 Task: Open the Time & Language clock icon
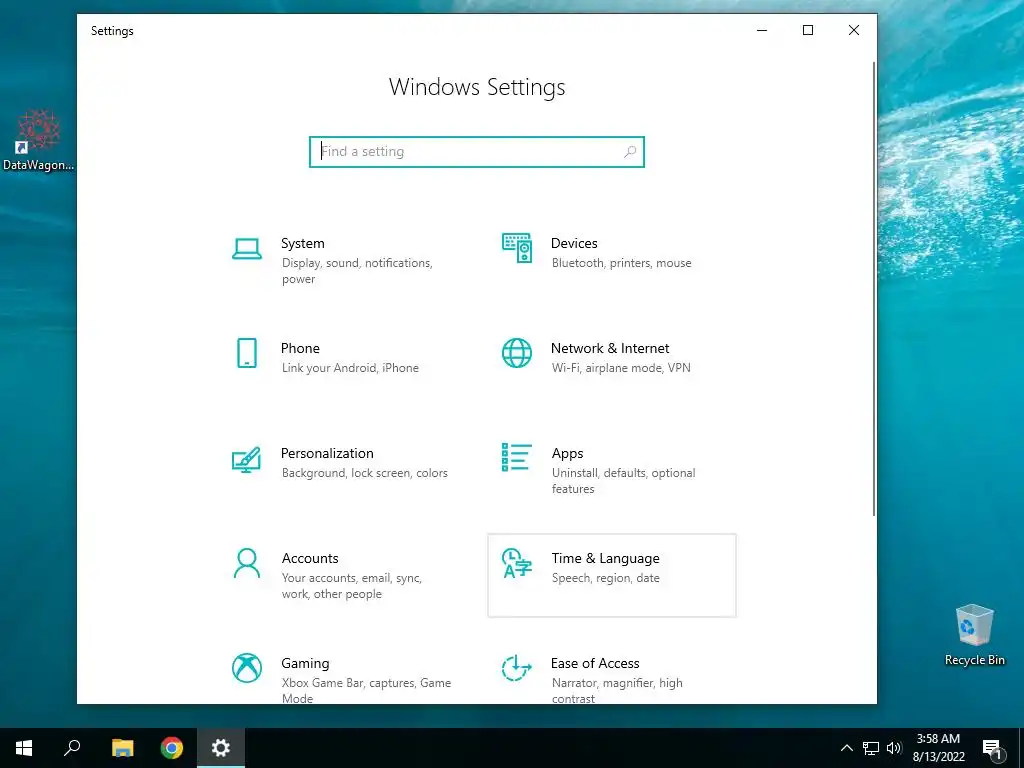517,563
